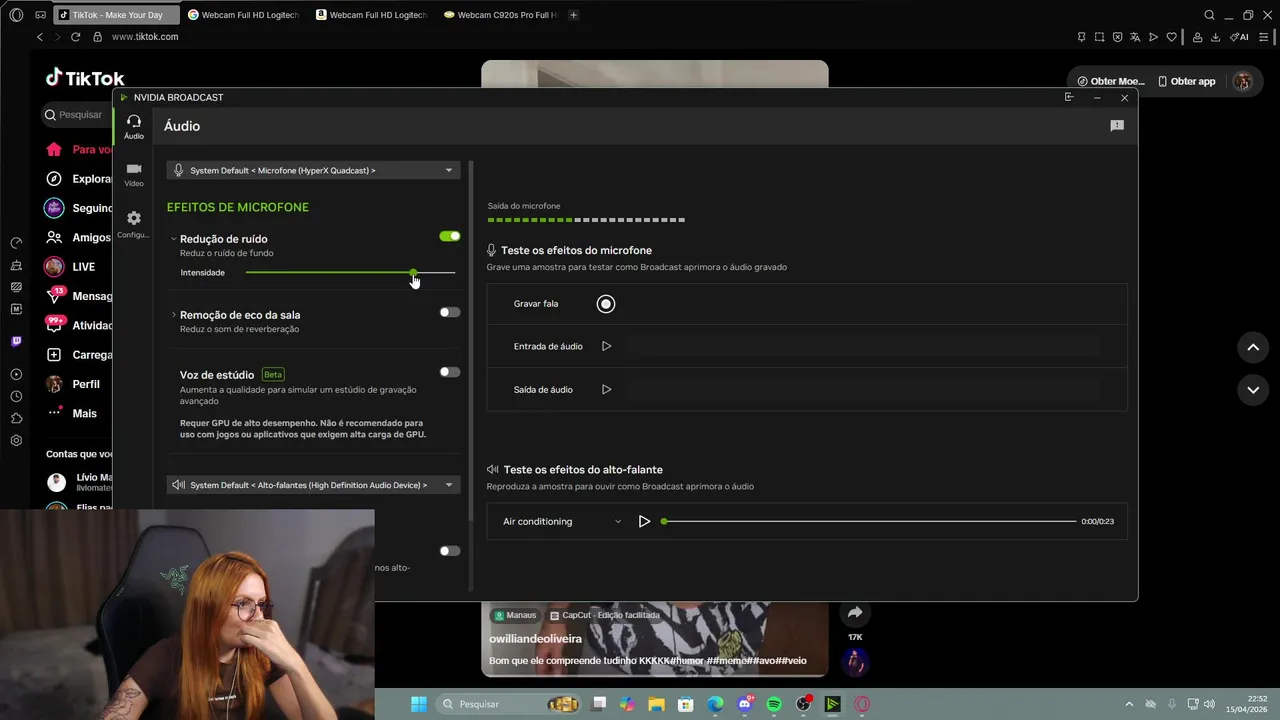The image size is (1280, 720).
Task: Click the feedback icon in NVIDIA Broadcast header
Action: (x=1117, y=126)
